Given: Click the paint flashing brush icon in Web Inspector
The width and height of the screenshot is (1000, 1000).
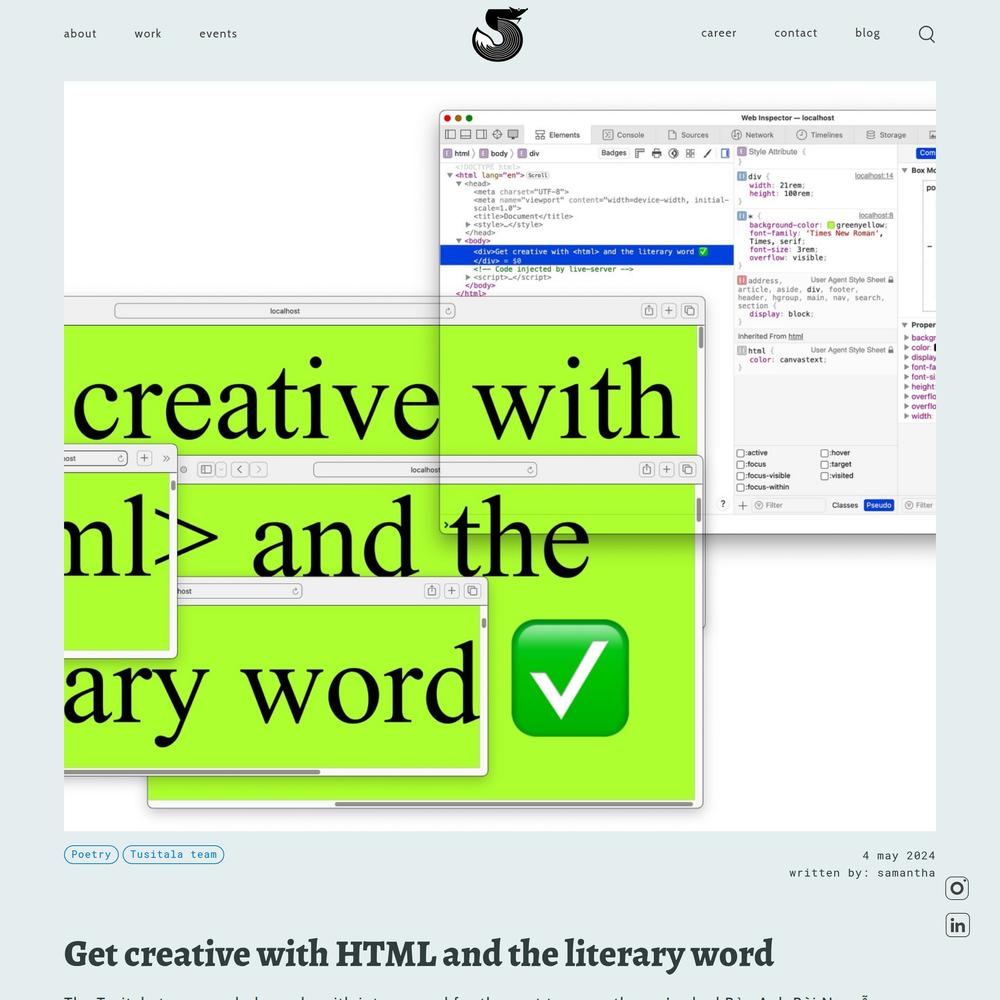Looking at the screenshot, I should pos(707,153).
